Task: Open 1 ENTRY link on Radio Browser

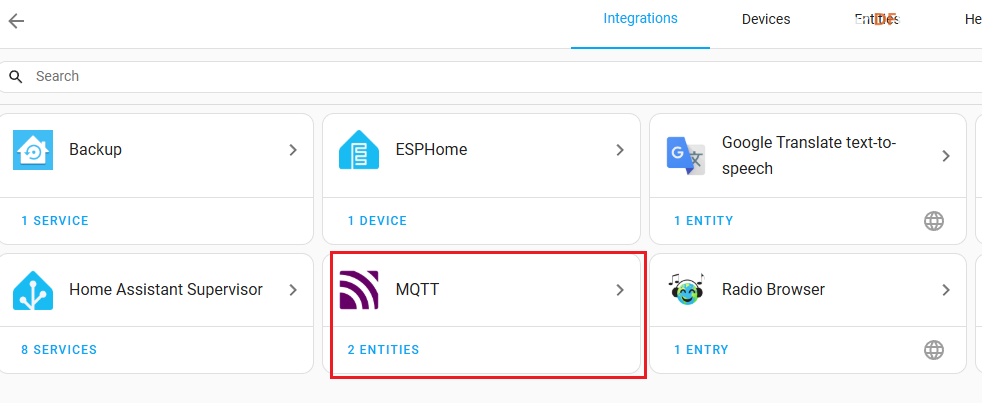Action: tap(701, 350)
